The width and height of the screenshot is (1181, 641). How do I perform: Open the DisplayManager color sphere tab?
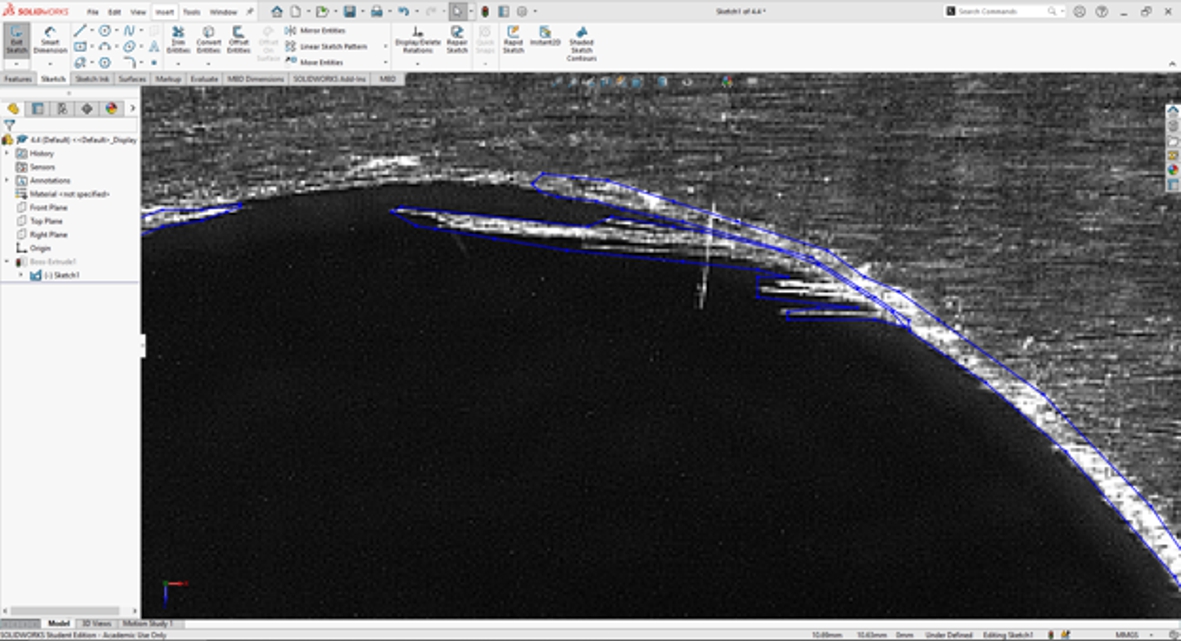pyautogui.click(x=111, y=108)
